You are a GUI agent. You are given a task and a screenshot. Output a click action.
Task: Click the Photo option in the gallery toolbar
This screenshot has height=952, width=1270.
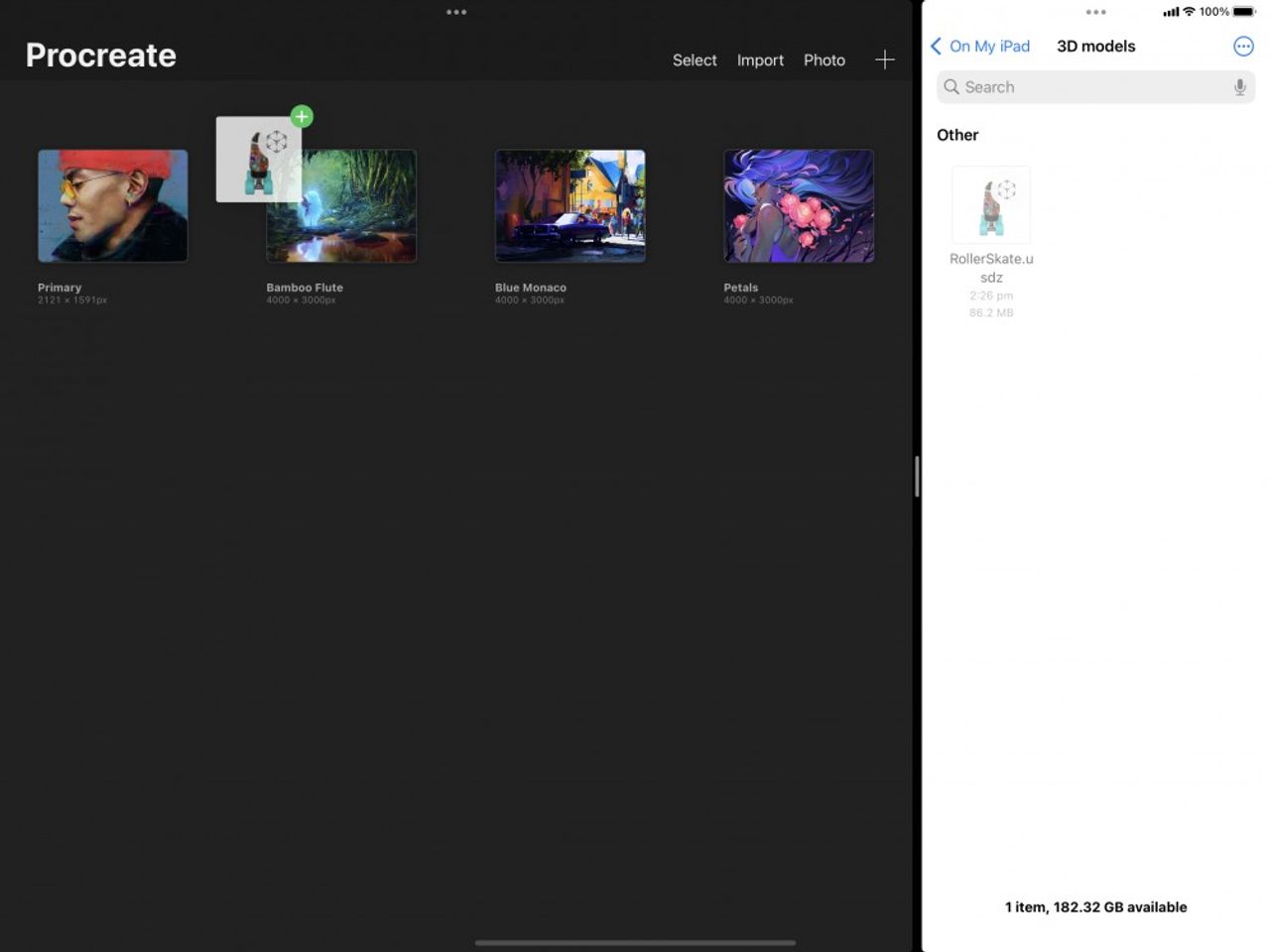click(x=825, y=59)
